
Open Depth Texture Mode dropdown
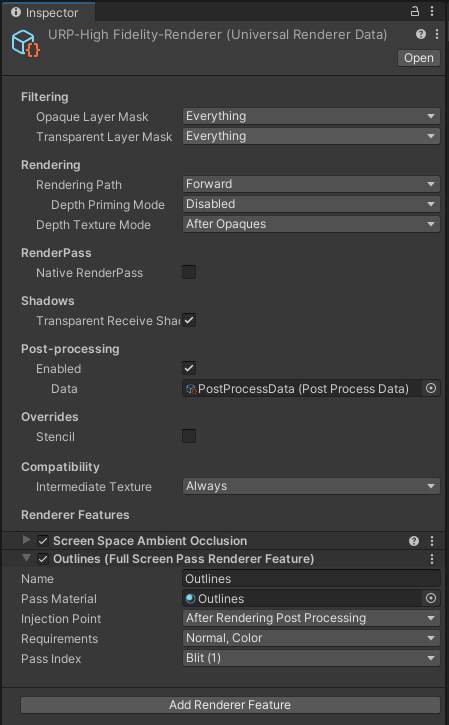click(311, 224)
